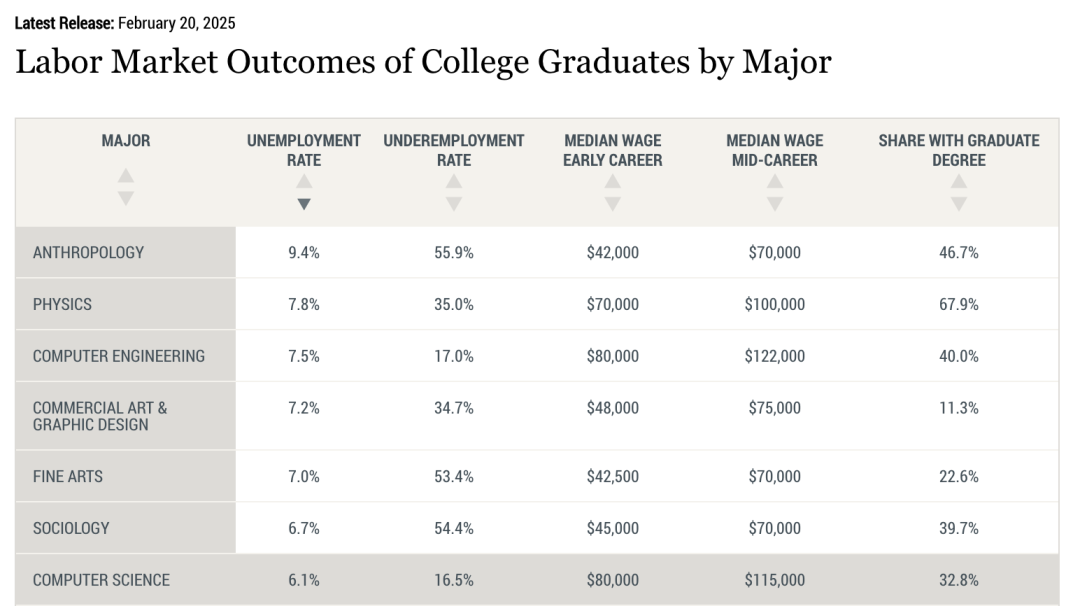This screenshot has height=606, width=1080.
Task: Click the ascending sort arrow under Major
Action: [125, 176]
